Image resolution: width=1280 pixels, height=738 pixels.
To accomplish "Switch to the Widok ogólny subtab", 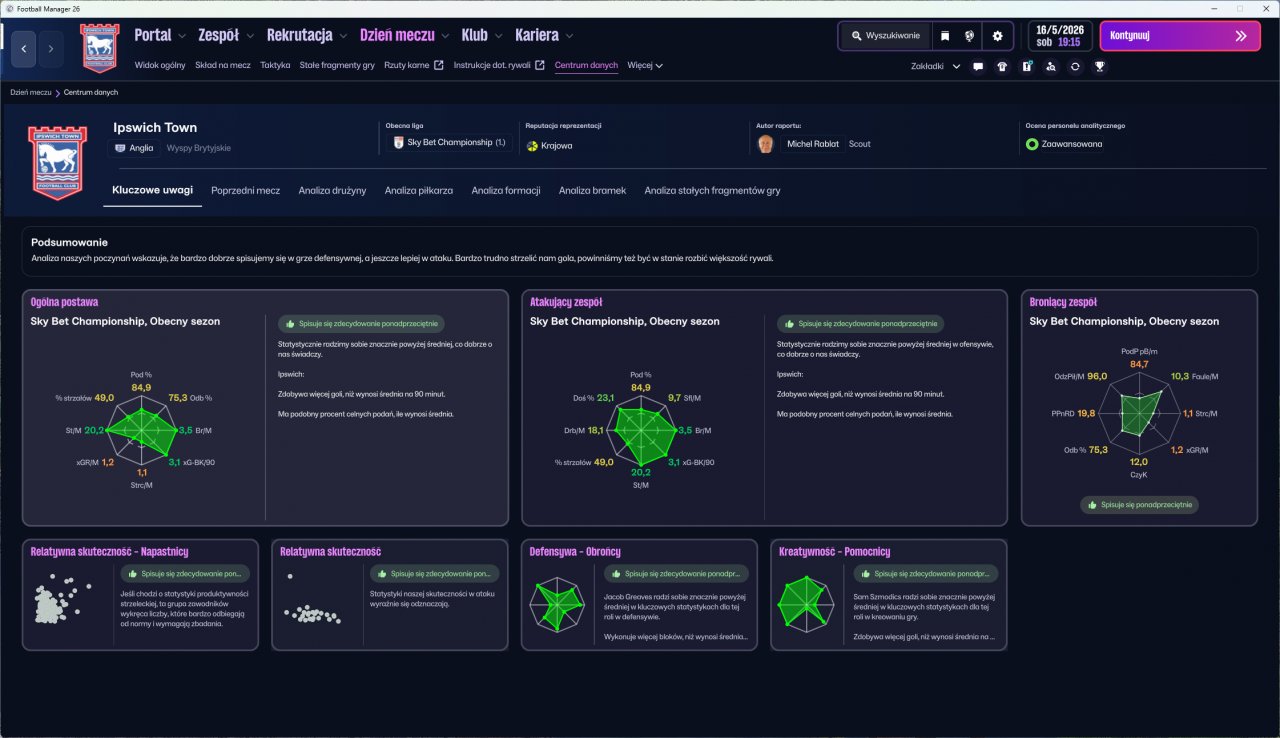I will coord(160,66).
